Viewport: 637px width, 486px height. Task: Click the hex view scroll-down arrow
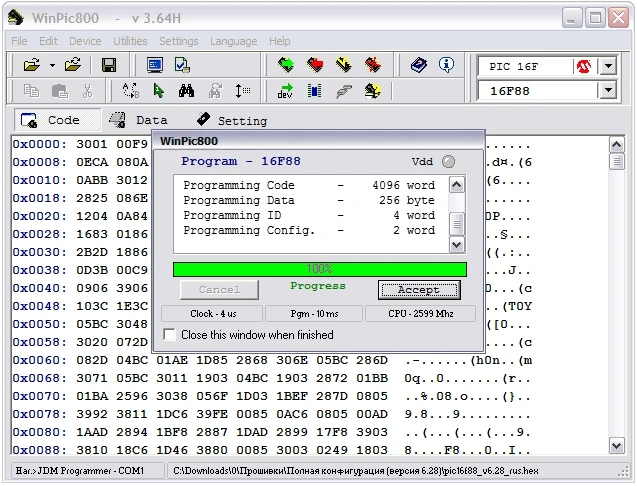pos(616,446)
